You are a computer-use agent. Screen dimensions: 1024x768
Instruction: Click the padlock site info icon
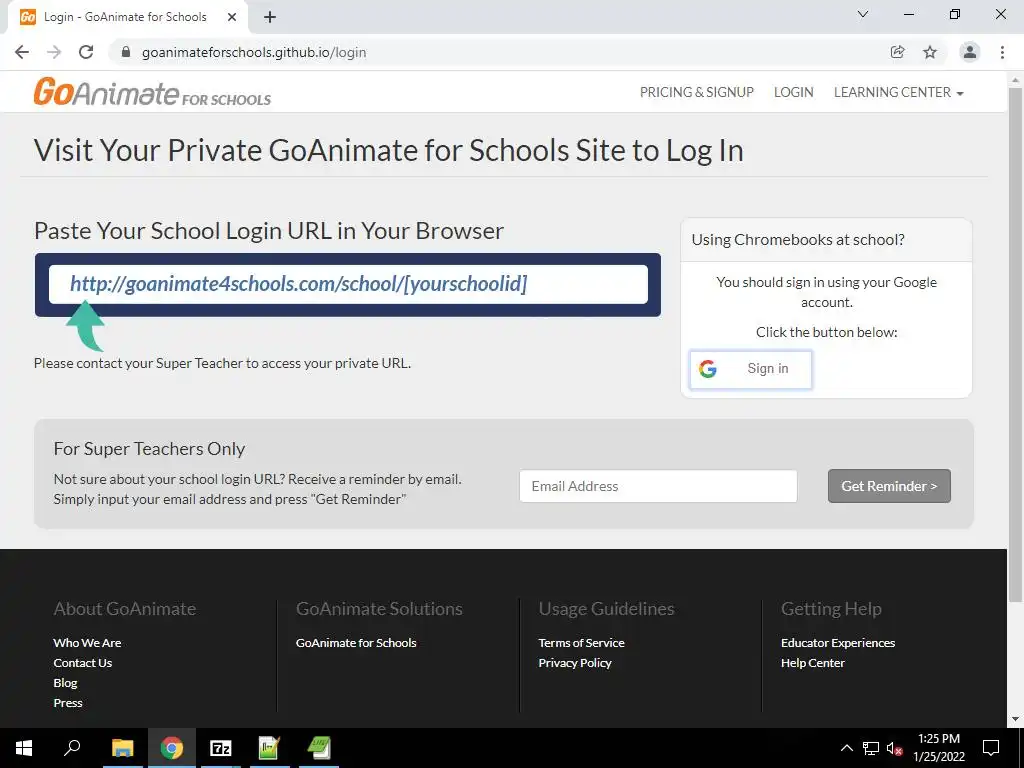point(127,52)
